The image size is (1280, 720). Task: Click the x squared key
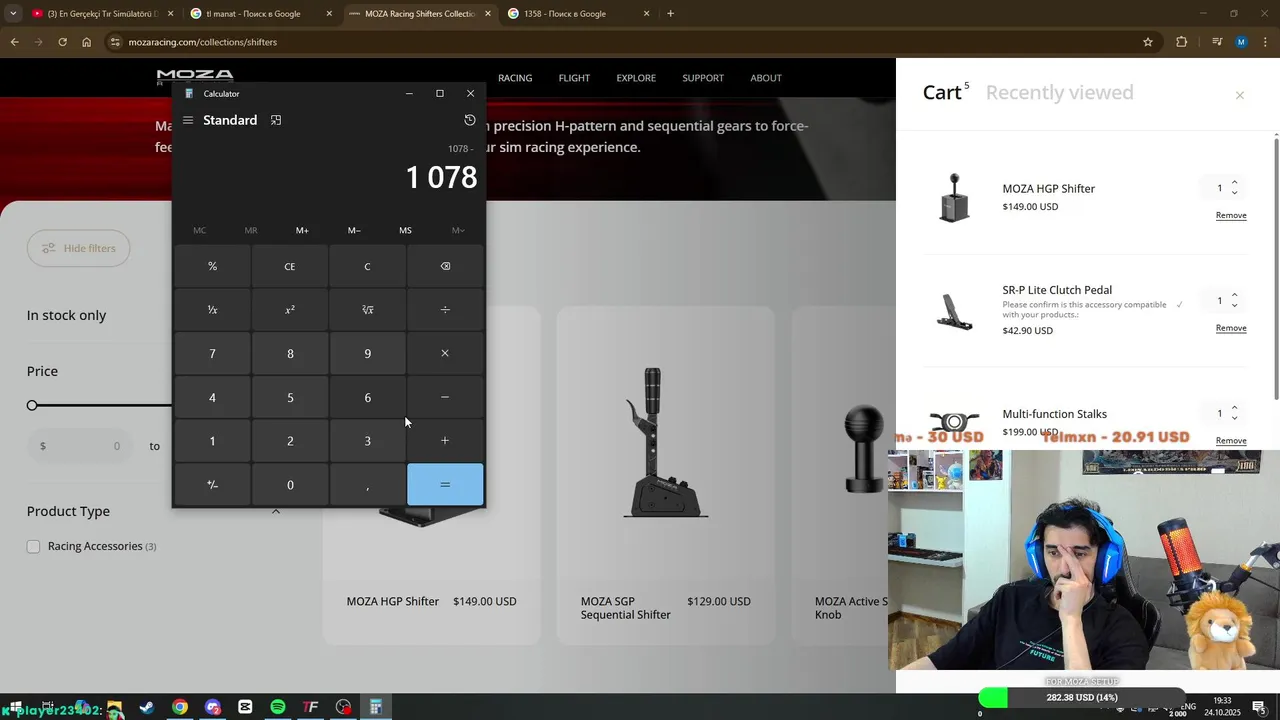tap(290, 310)
